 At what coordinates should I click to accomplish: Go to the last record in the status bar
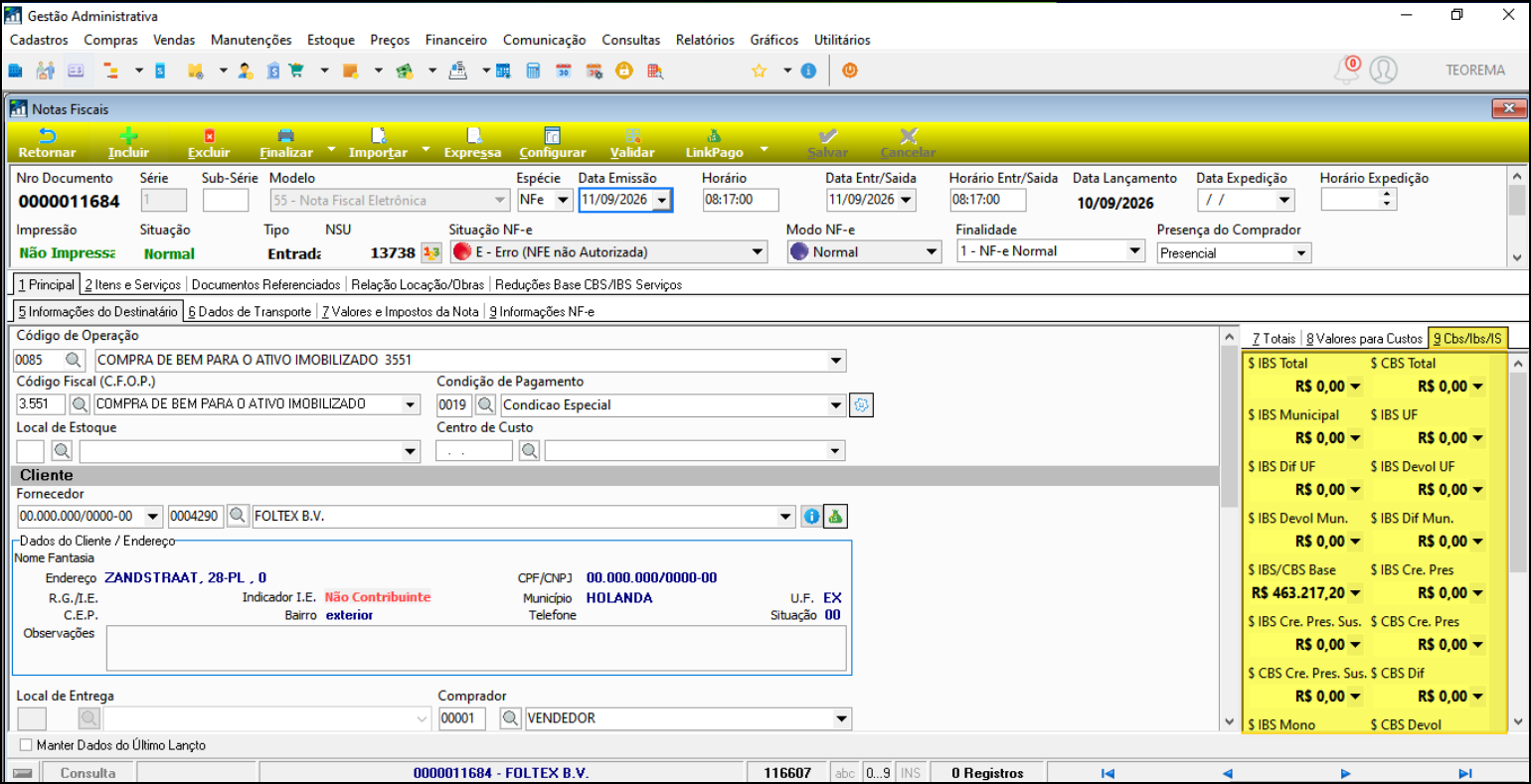tap(1464, 773)
